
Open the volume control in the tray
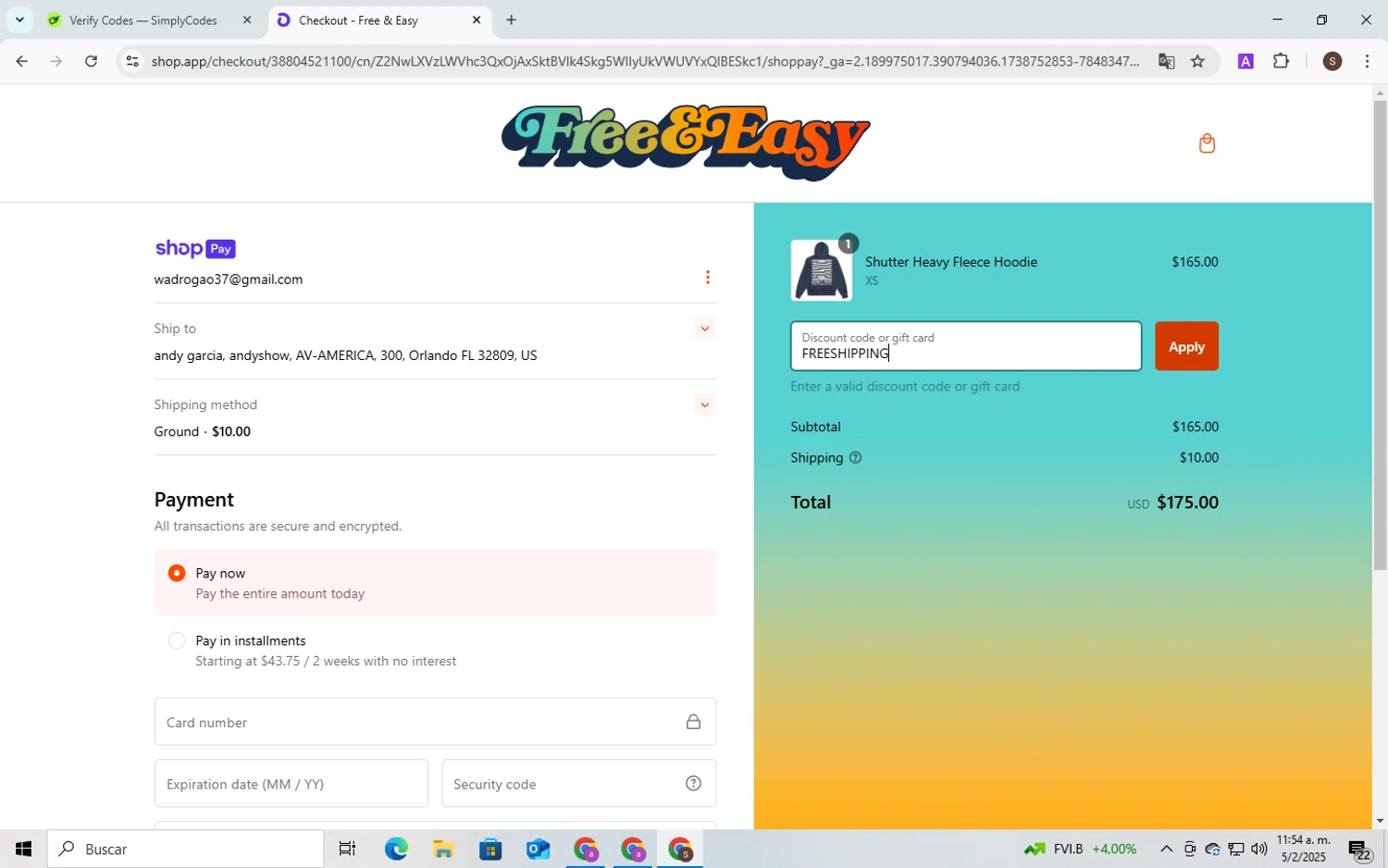click(x=1258, y=849)
